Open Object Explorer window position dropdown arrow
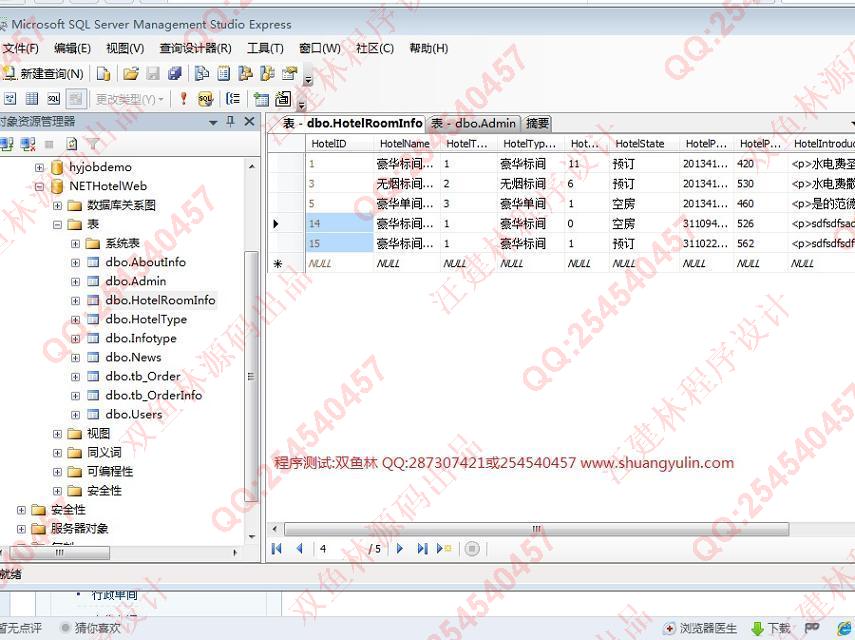This screenshot has height=640, width=855. [x=213, y=123]
